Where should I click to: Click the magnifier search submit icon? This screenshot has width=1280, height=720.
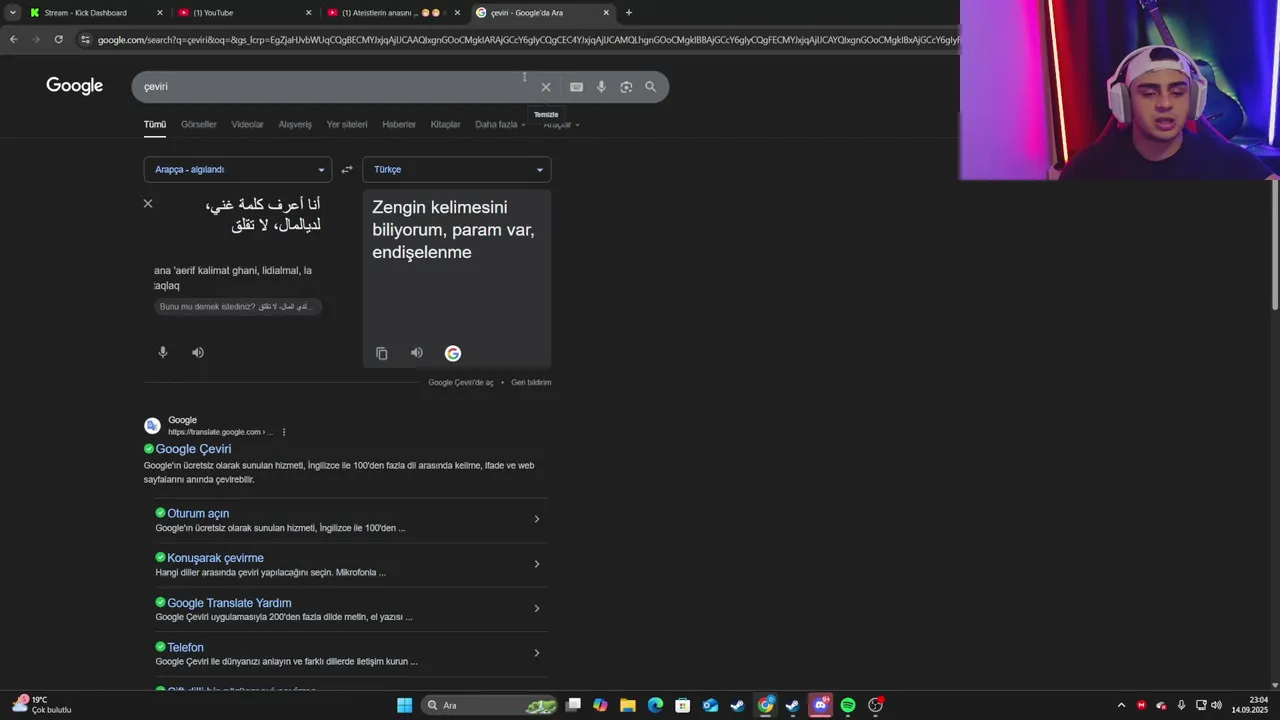tap(650, 87)
